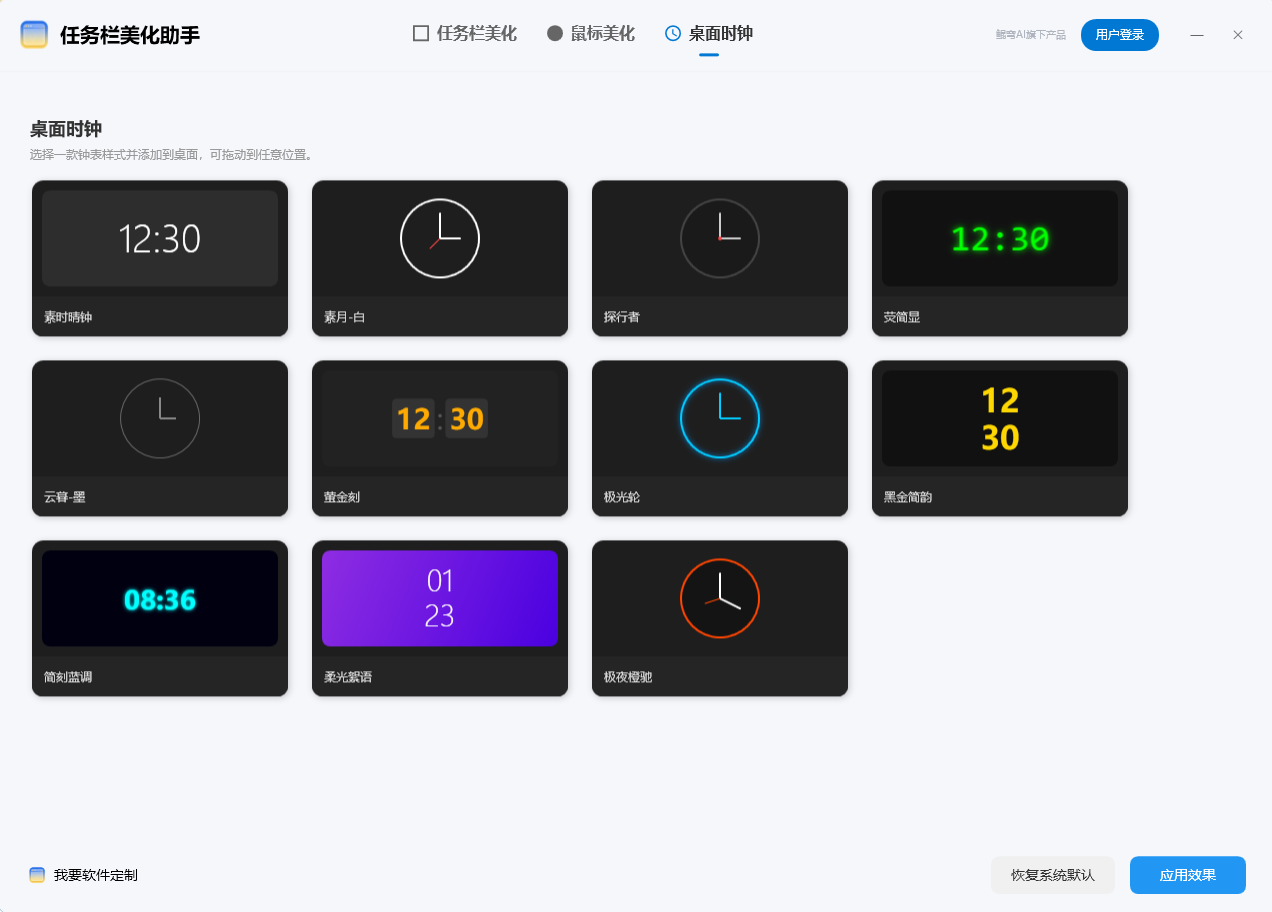The width and height of the screenshot is (1272, 912).
Task: Select the 萤金刻 flip clock style
Action: coord(440,438)
